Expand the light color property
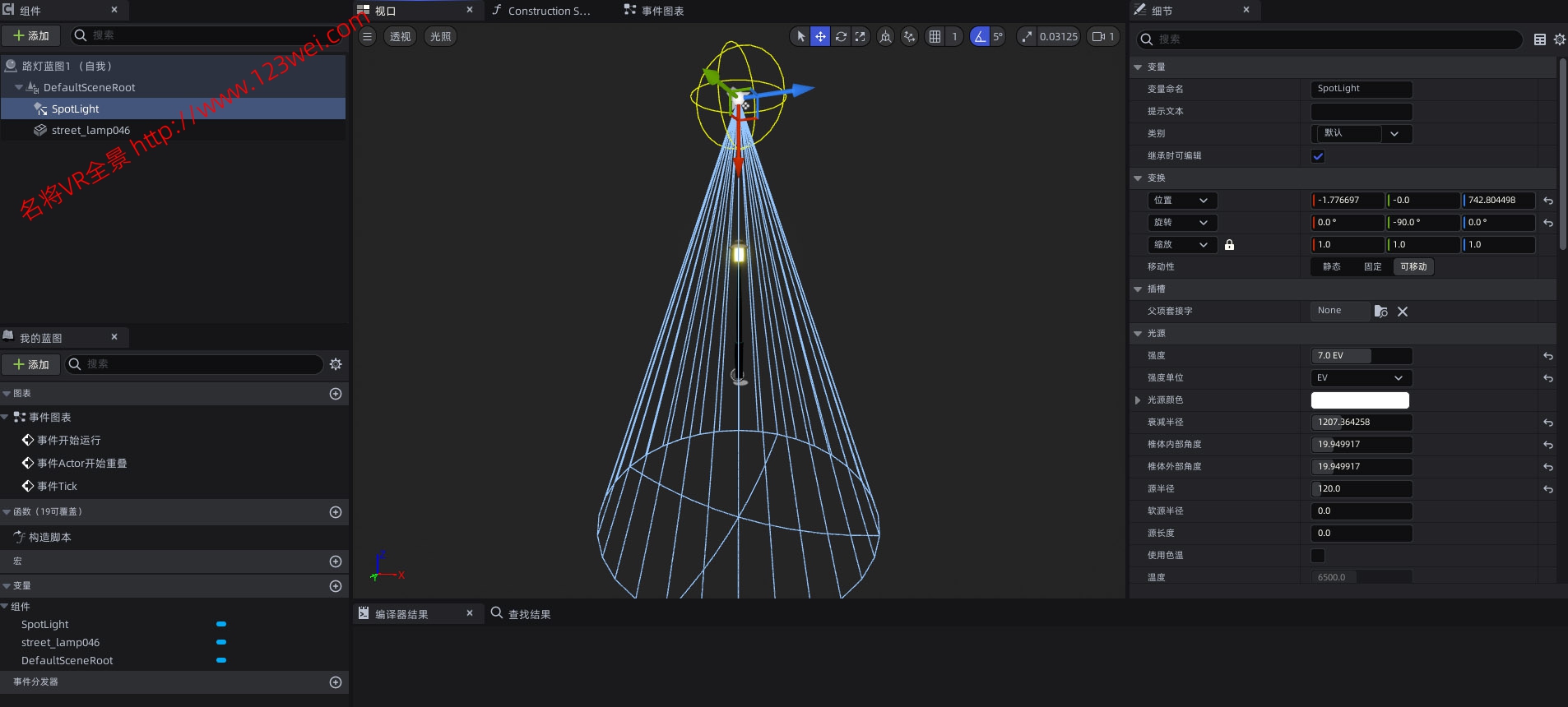1568x707 pixels. 1138,400
